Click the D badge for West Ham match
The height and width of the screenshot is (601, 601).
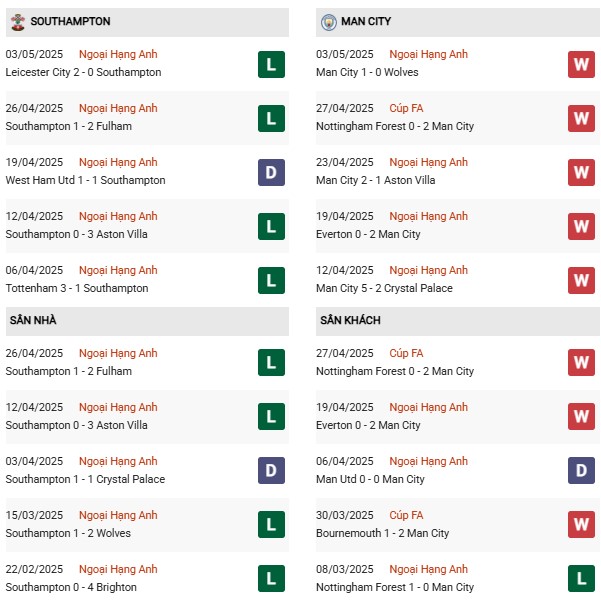(x=271, y=172)
